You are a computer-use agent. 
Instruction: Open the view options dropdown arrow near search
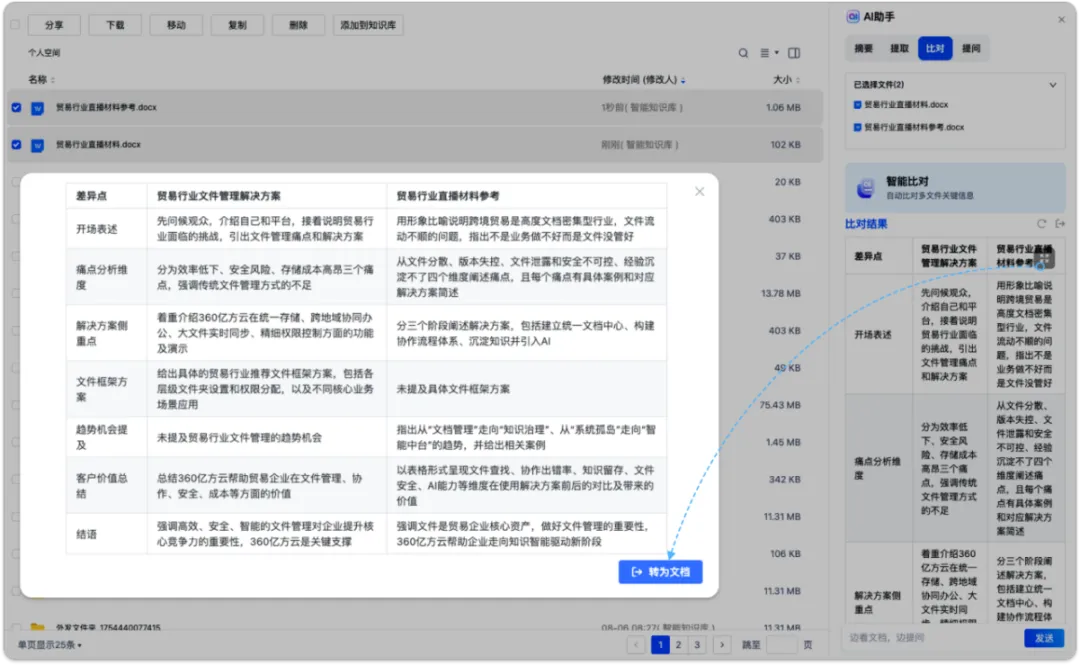point(778,52)
